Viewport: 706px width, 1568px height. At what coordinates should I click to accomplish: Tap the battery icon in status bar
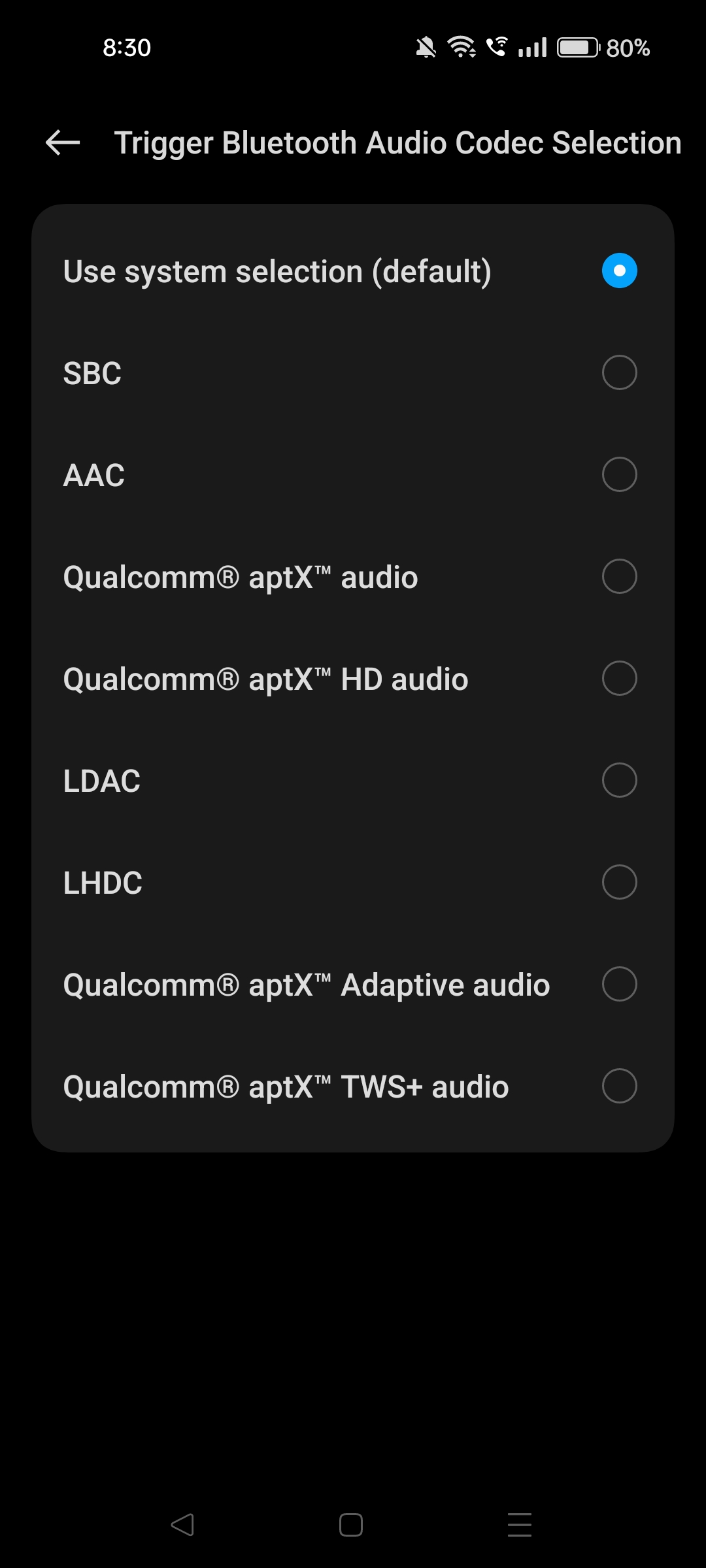[x=578, y=48]
